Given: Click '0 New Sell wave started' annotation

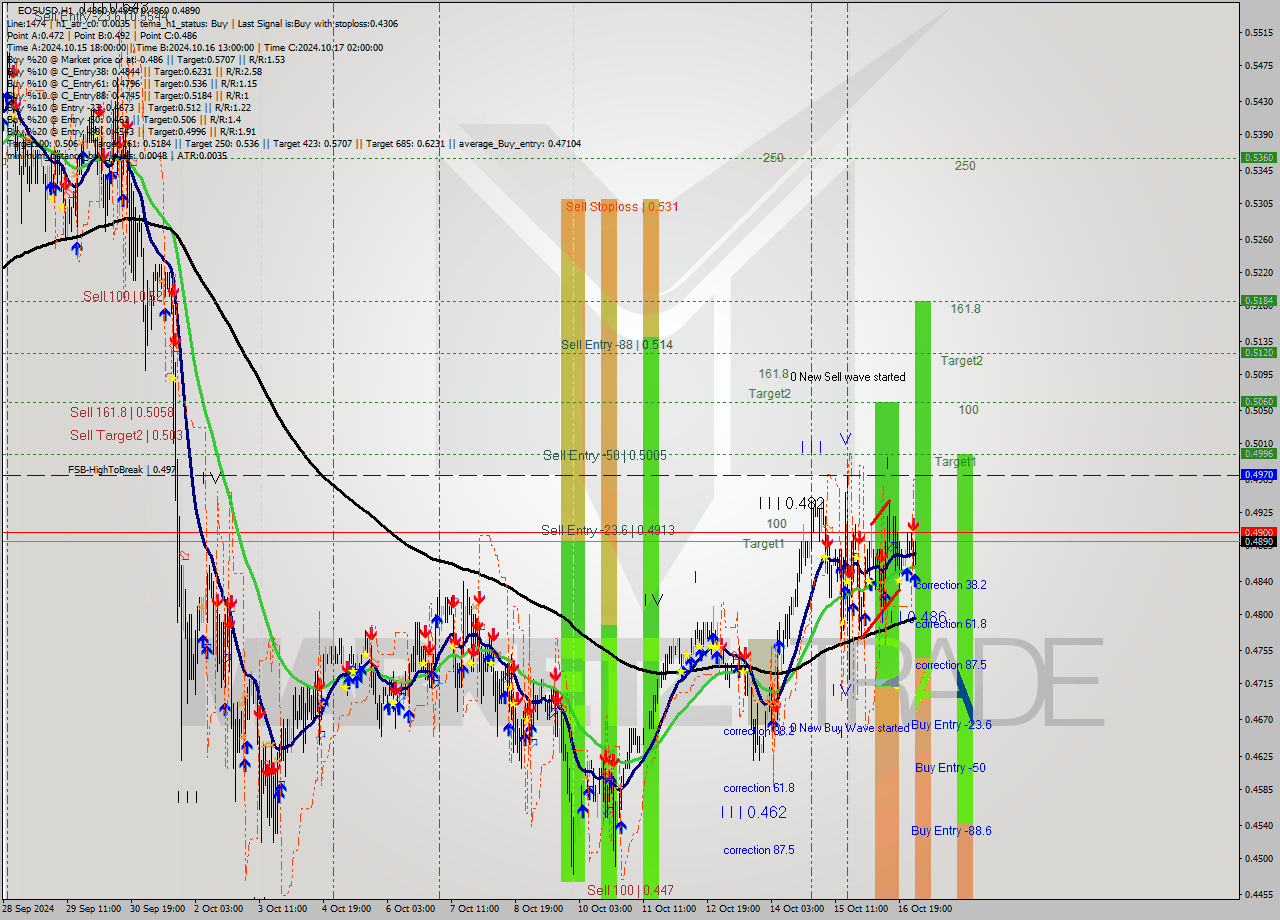Looking at the screenshot, I should click(848, 377).
